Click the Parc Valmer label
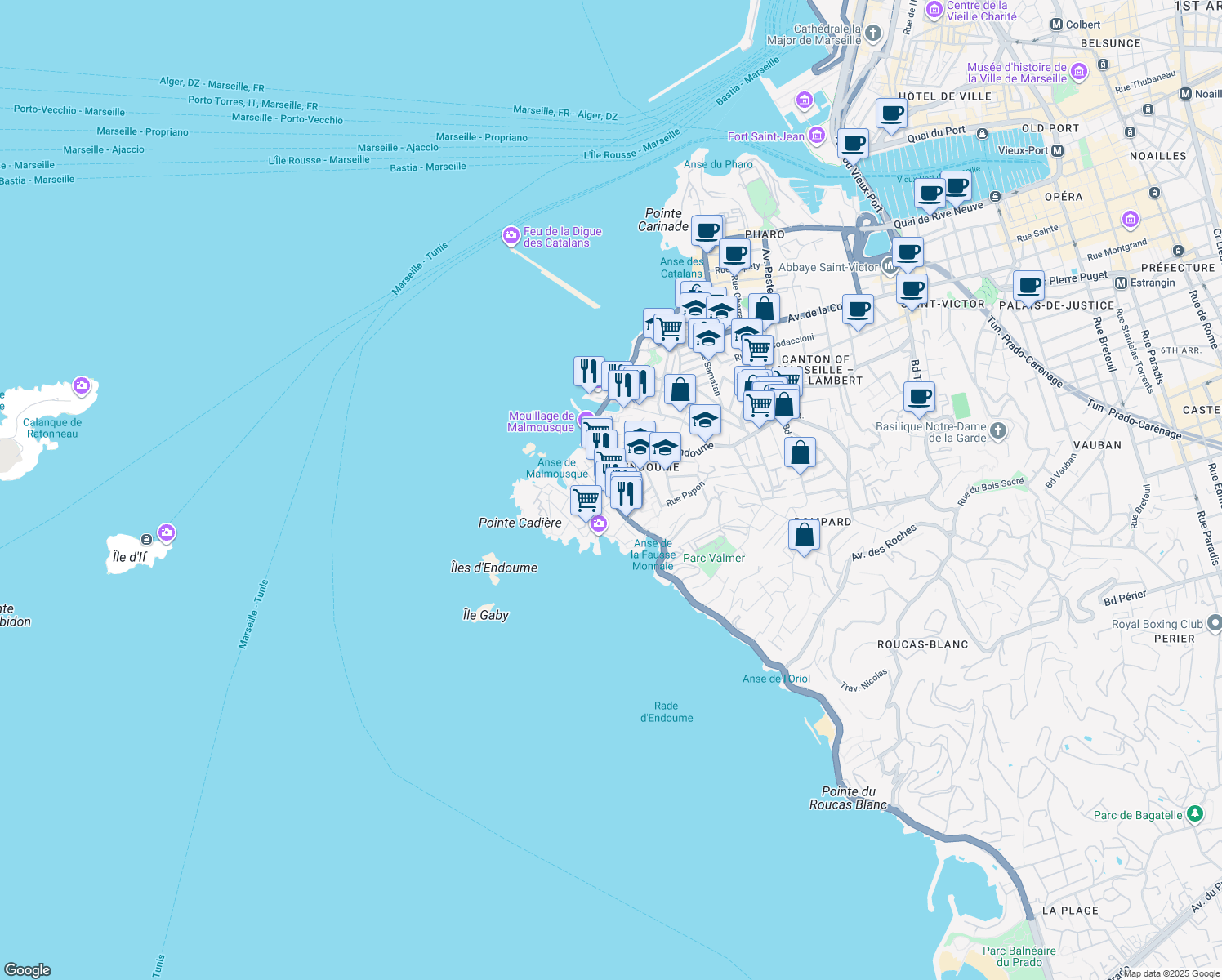The width and height of the screenshot is (1222, 980). [x=714, y=559]
